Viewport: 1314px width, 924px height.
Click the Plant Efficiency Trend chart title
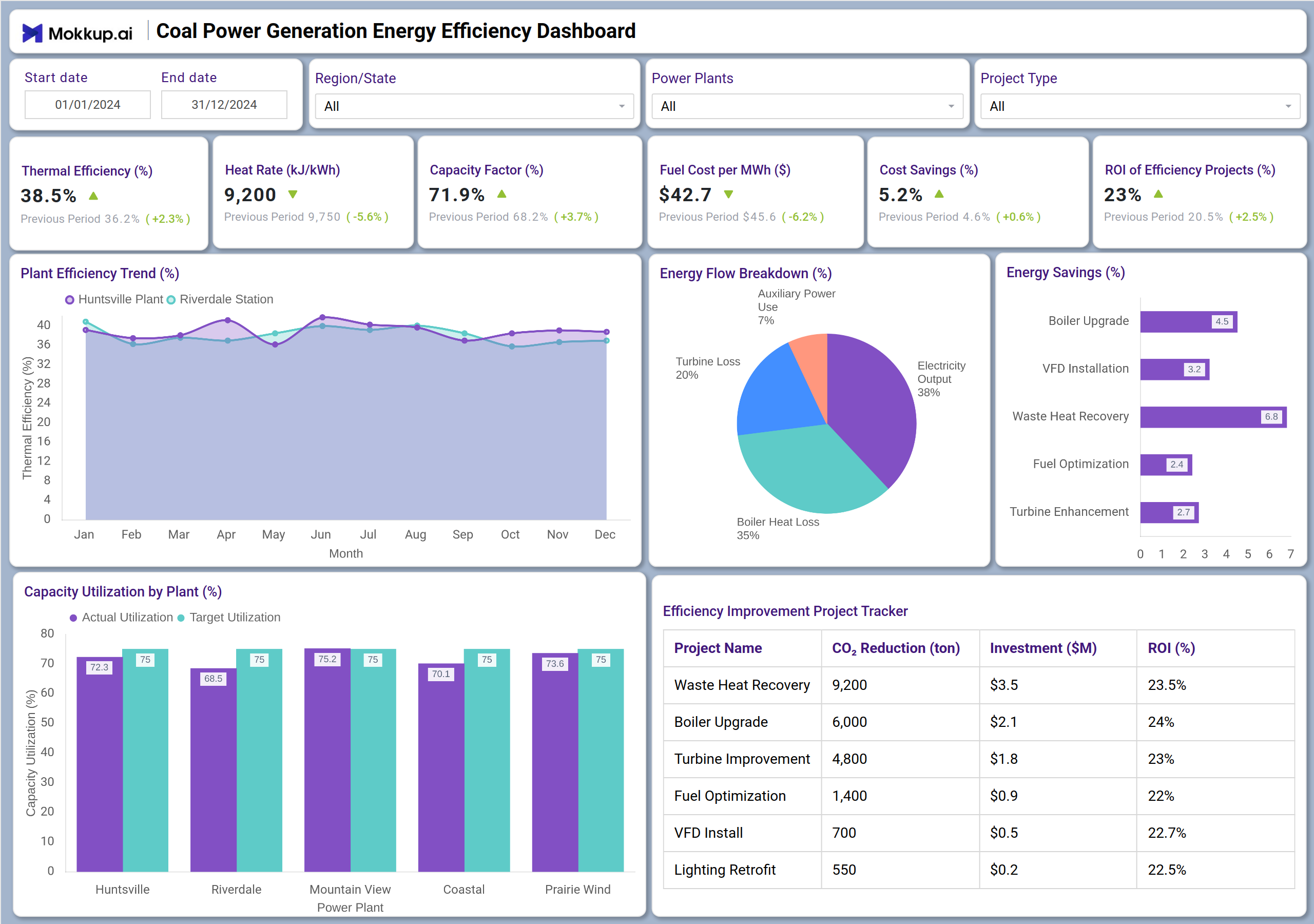click(x=100, y=274)
